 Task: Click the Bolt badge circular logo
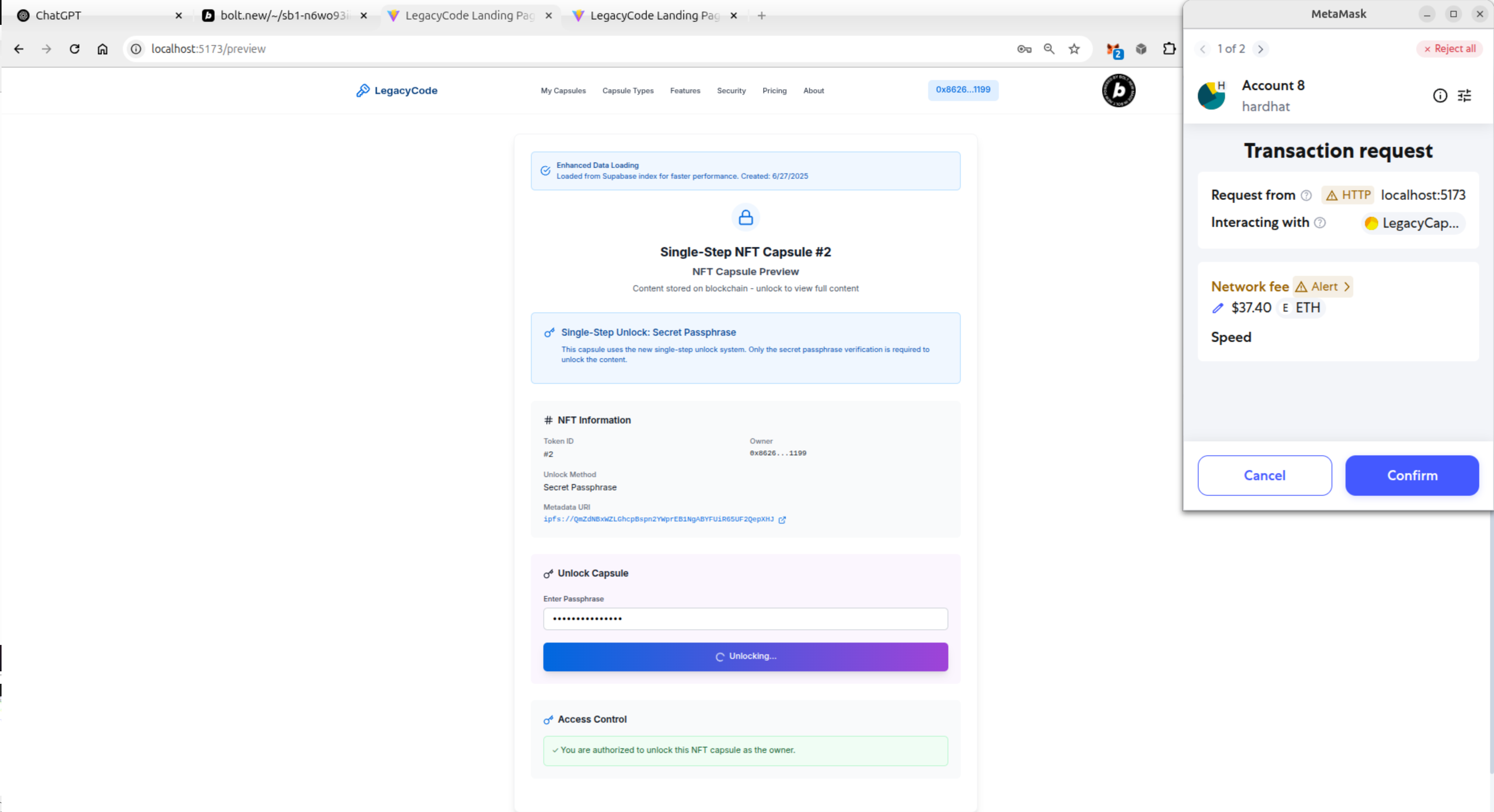click(x=1118, y=91)
